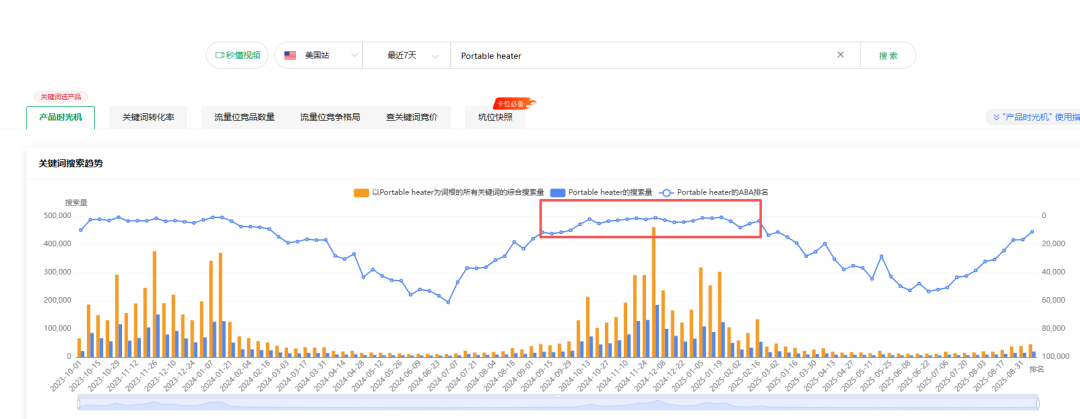Open the 流量位竞品数量 tab
This screenshot has height=419, width=1080.
(x=245, y=117)
